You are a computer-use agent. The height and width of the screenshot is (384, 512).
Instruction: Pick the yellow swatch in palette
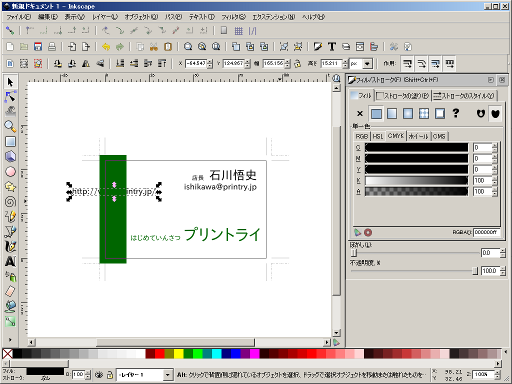(179, 353)
